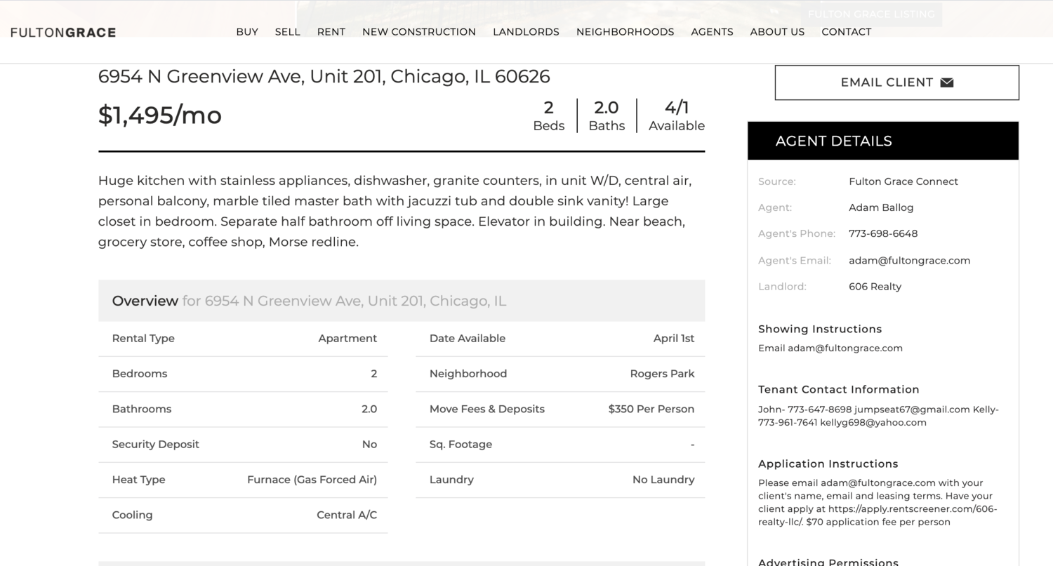Screen dimensions: 1054x568
Task: Click the 2.0 Baths stat
Action: point(606,116)
